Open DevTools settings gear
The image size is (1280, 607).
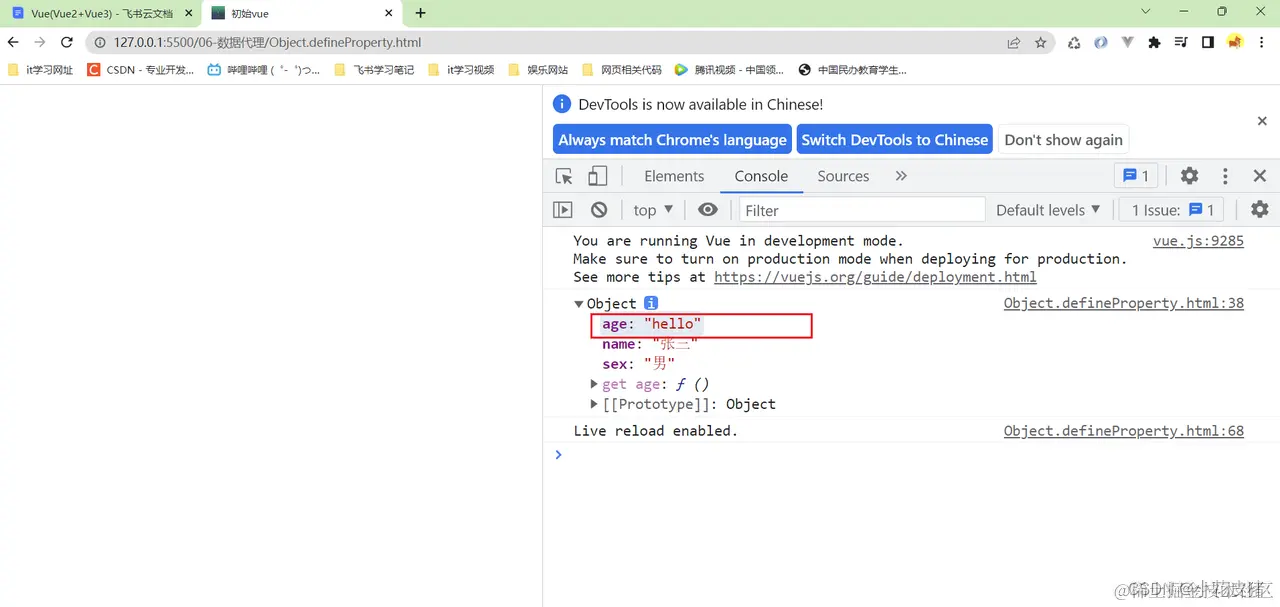pyautogui.click(x=1189, y=176)
